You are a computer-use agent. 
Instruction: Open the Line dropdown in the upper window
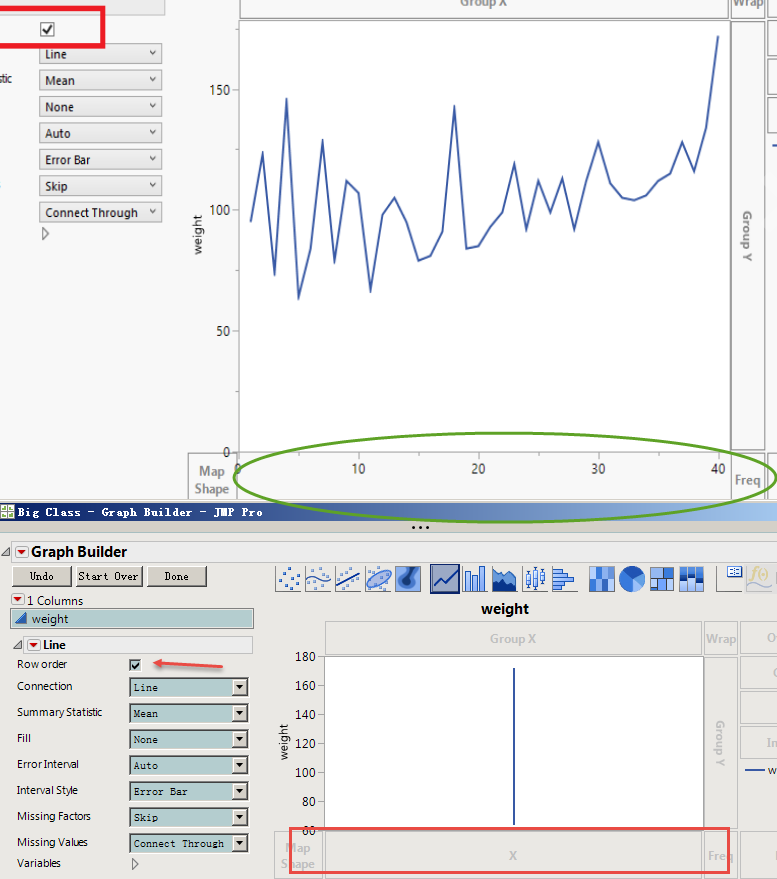point(100,54)
